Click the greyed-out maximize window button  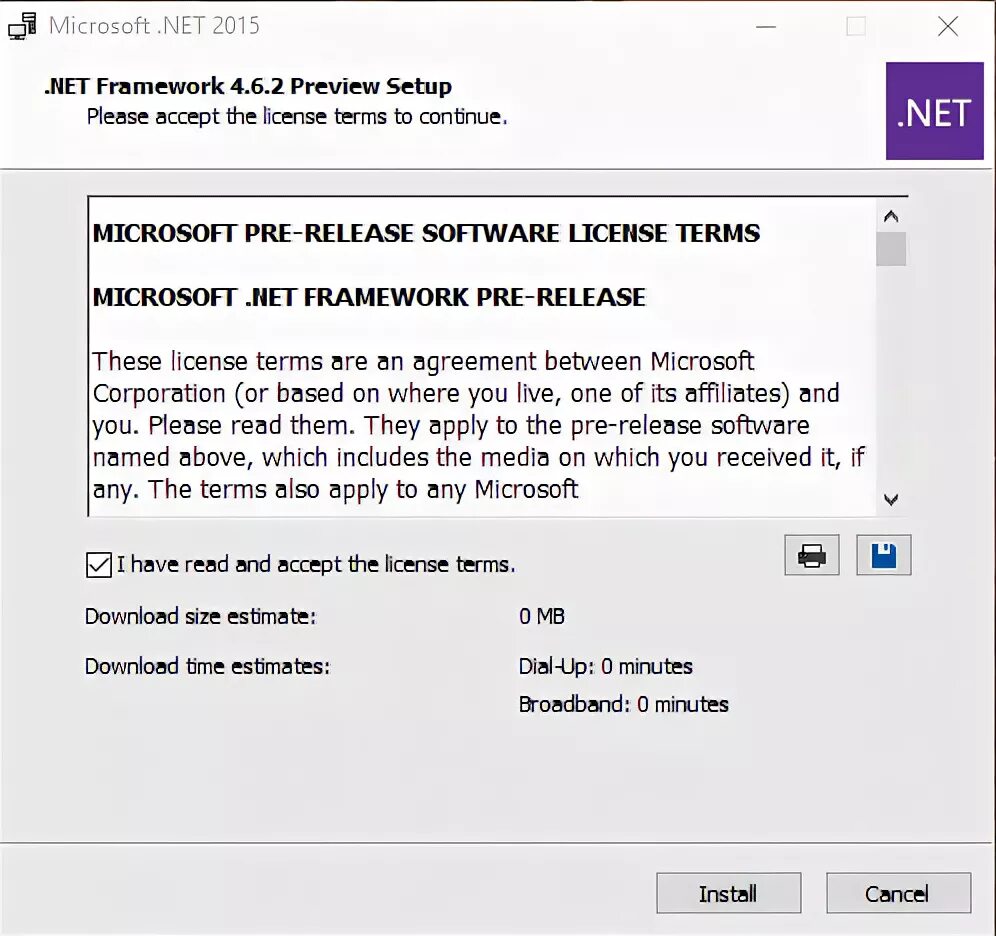[x=856, y=26]
